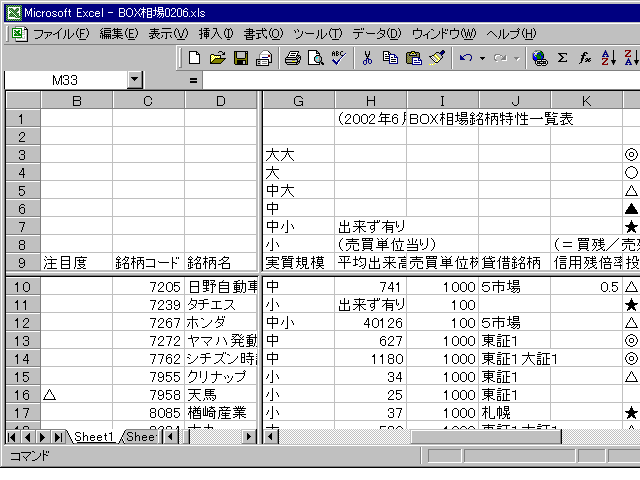
Task: Cut selection with the scissors icon
Action: tap(367, 58)
